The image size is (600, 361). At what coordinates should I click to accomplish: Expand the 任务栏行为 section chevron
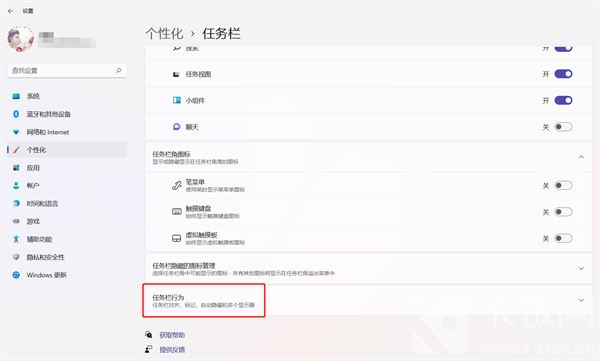point(581,300)
